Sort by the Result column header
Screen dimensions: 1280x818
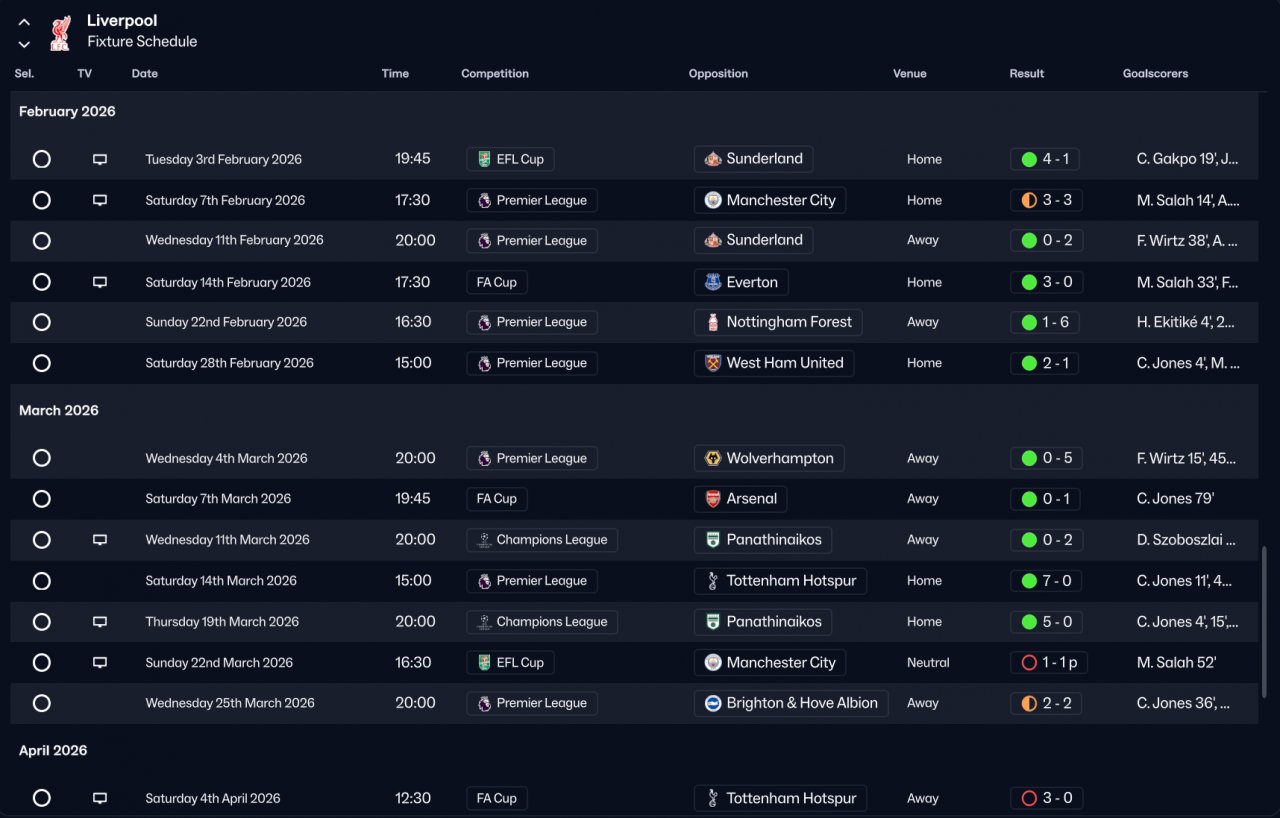click(1027, 74)
